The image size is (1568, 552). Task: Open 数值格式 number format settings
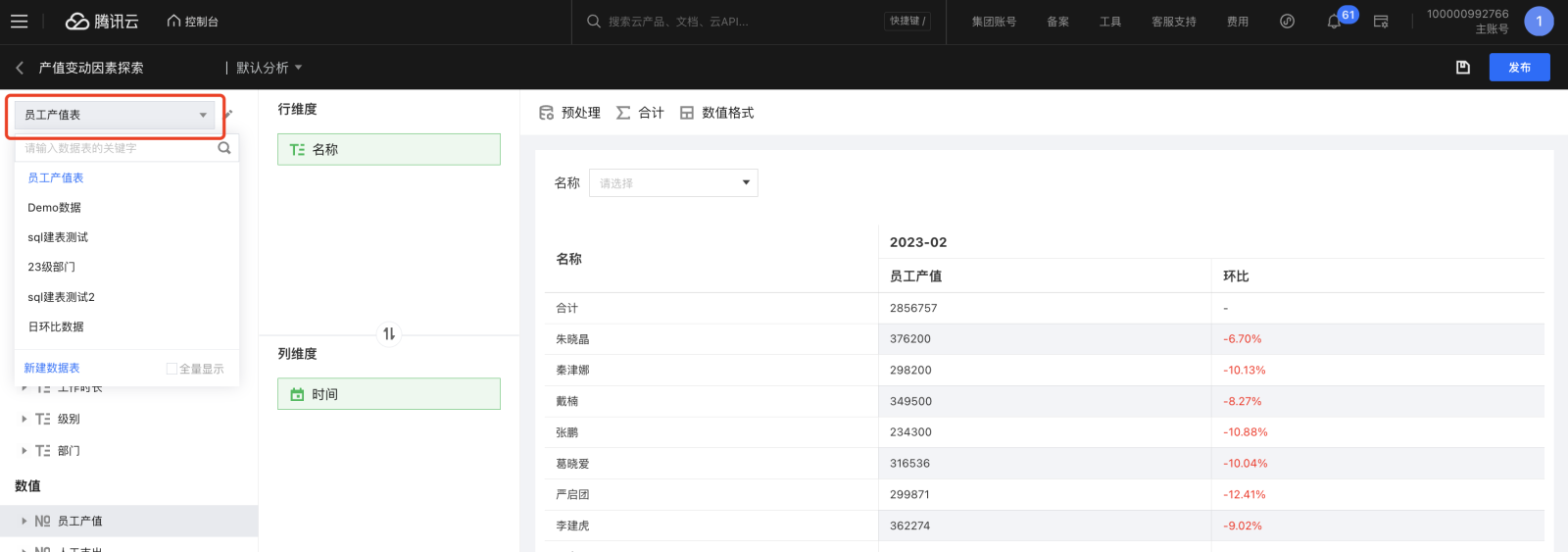coord(716,113)
